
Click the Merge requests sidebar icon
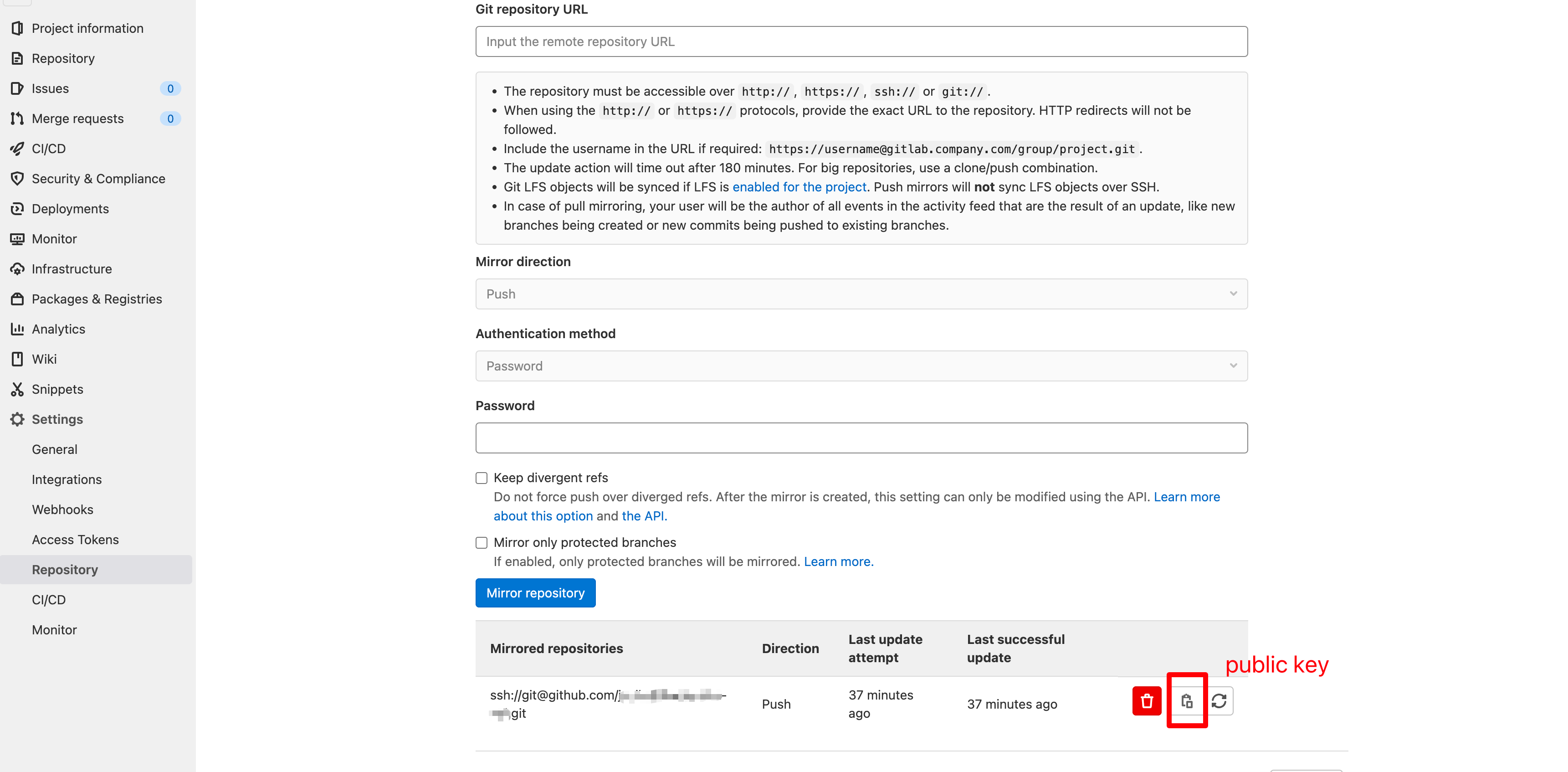17,118
